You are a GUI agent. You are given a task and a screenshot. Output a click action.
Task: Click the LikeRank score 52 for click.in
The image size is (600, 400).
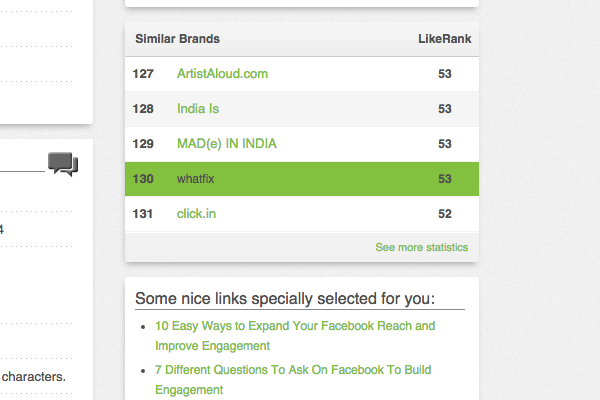coord(445,214)
